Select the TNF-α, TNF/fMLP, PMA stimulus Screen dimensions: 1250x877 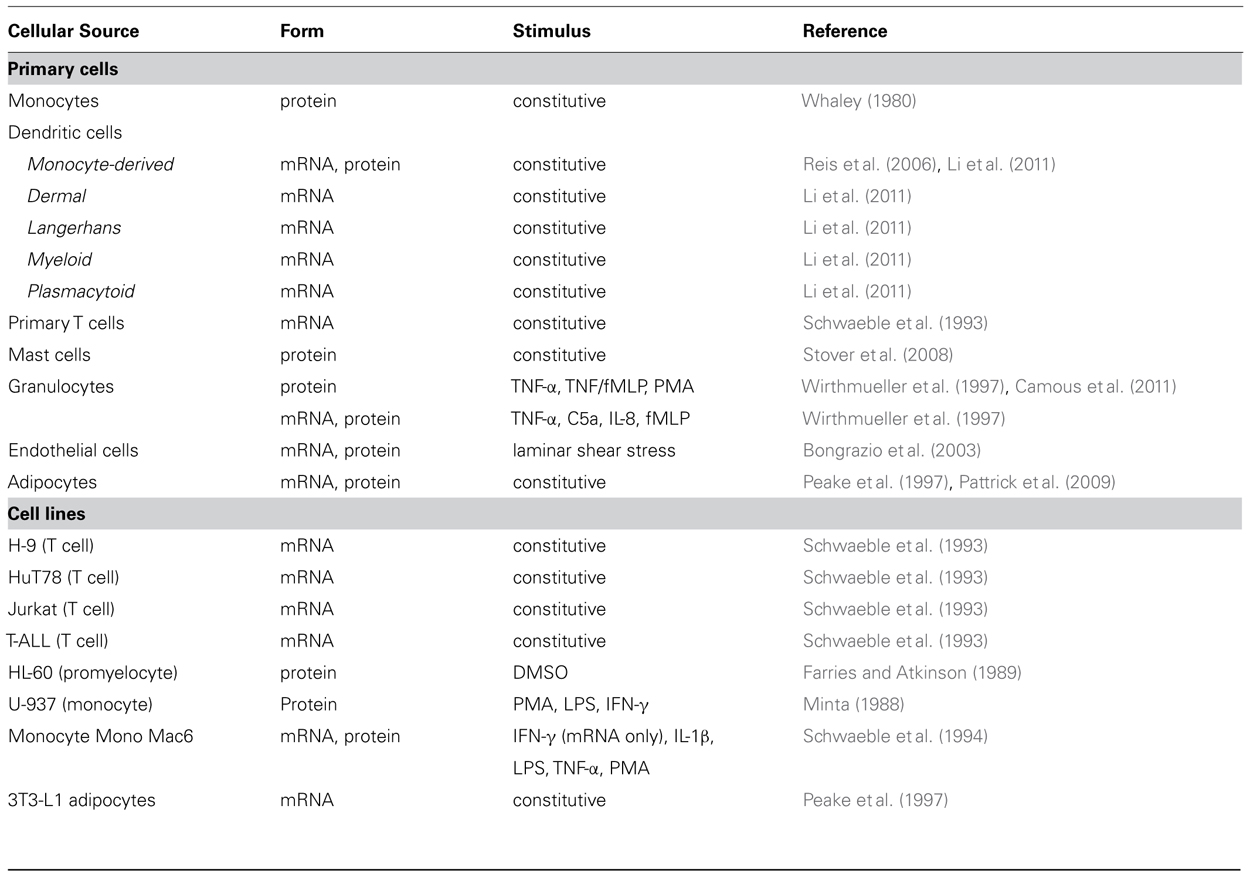[604, 387]
